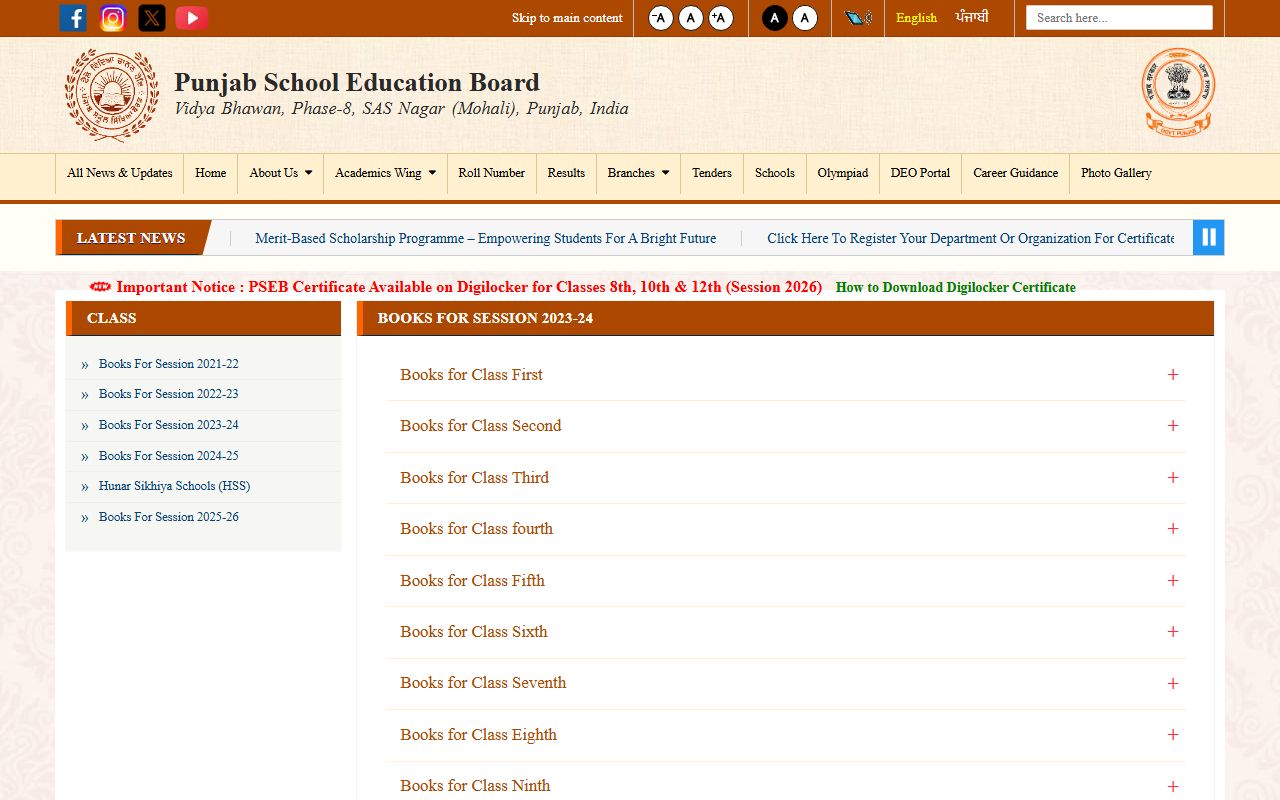Expand Books for Class Second plus icon
This screenshot has width=1280, height=800.
coord(1173,426)
